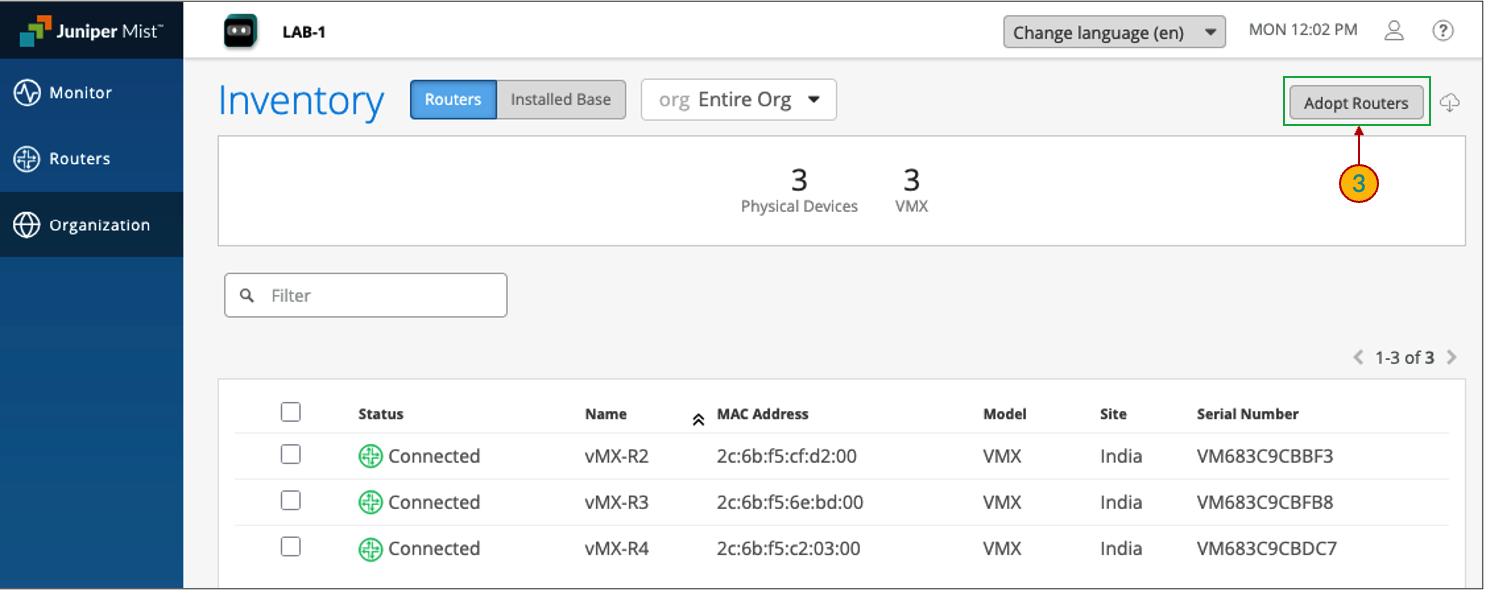This screenshot has width=1485, height=591.
Task: Go to Routers in the sidebar
Action: (x=79, y=159)
